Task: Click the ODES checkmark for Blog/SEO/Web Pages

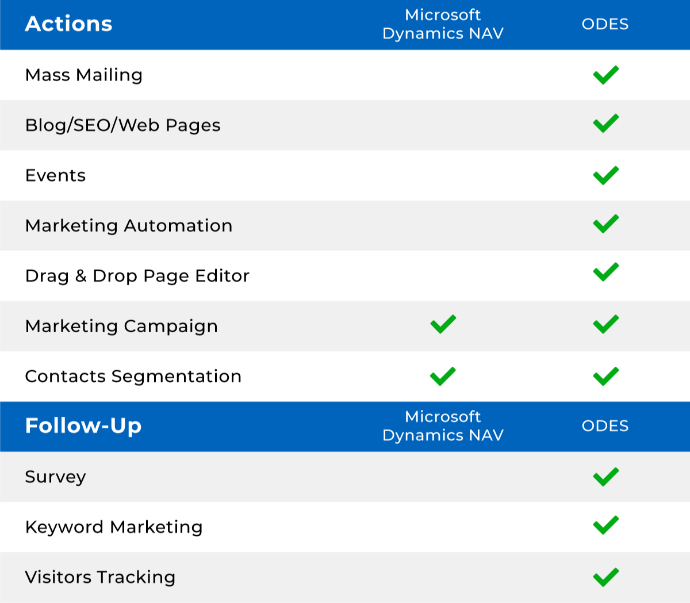Action: click(x=606, y=123)
